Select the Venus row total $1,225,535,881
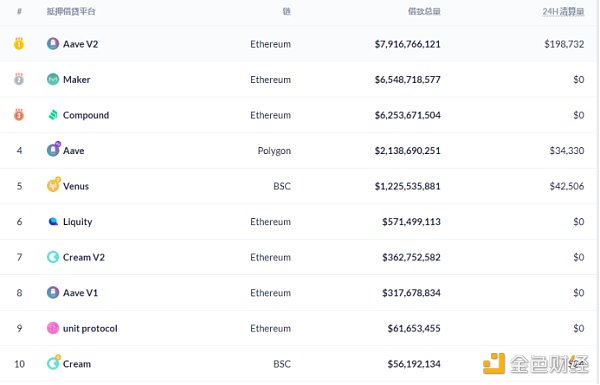 pyautogui.click(x=408, y=186)
